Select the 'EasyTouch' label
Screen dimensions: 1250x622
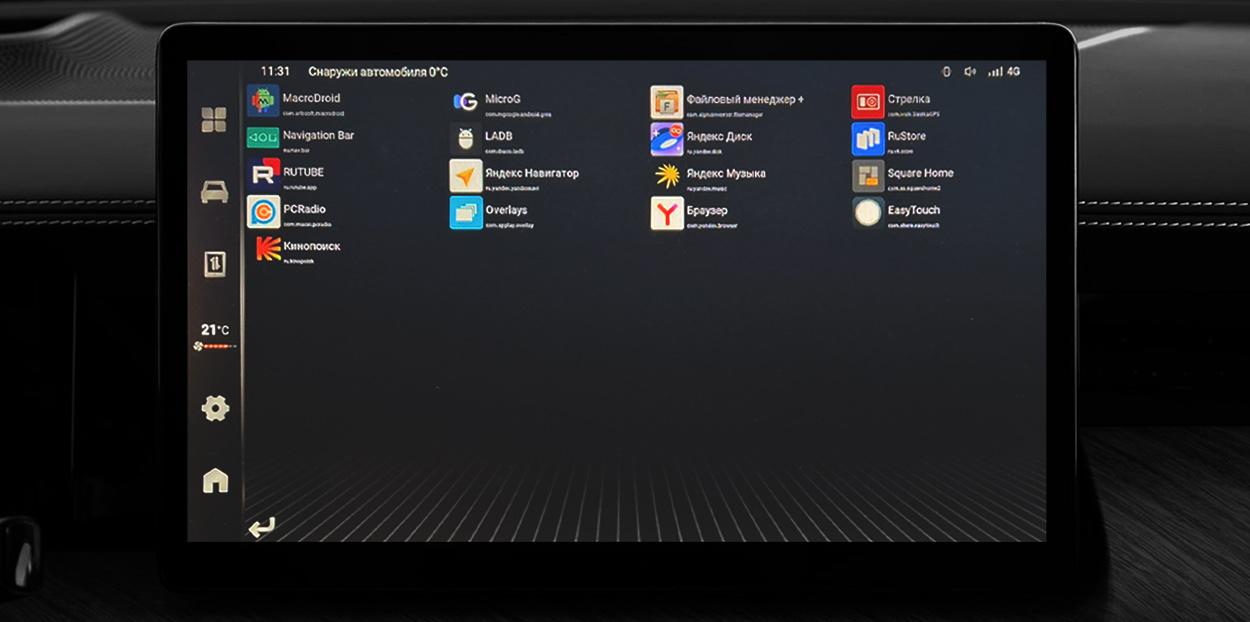914,210
